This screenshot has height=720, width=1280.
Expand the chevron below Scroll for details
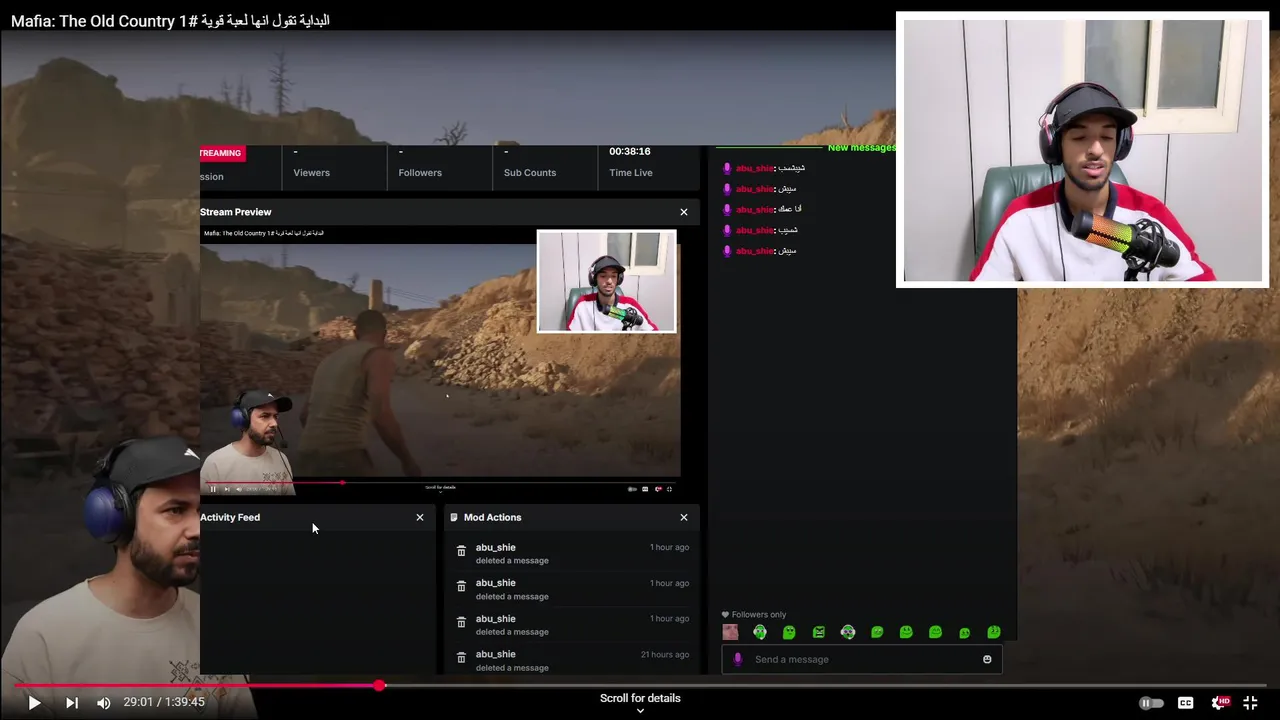640,711
